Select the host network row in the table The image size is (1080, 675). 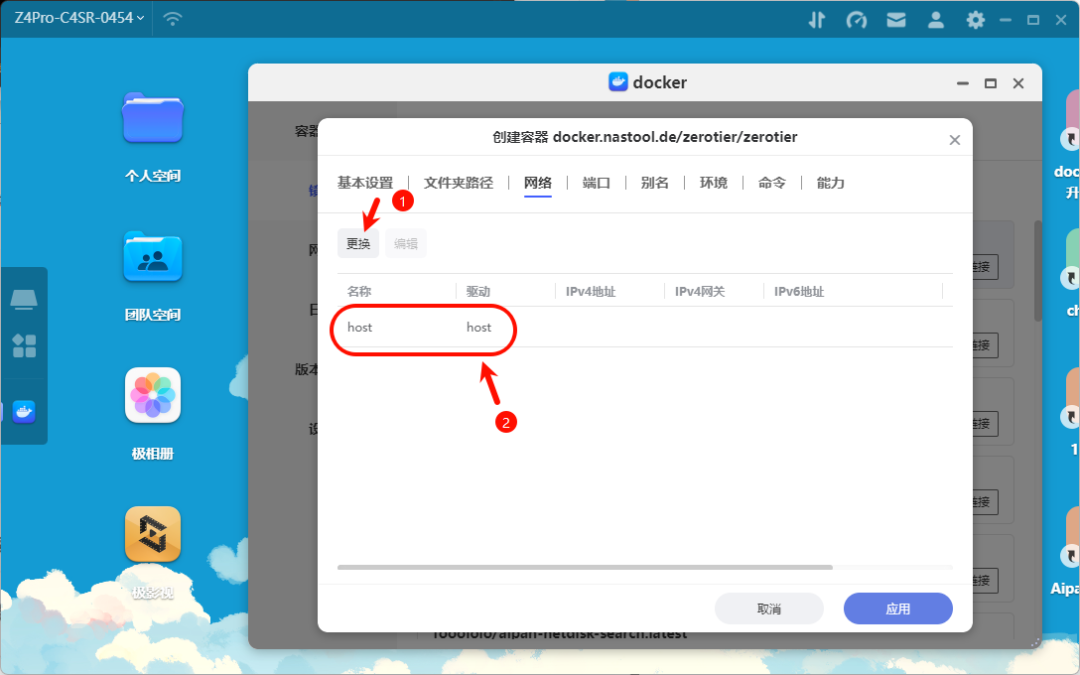coord(420,327)
